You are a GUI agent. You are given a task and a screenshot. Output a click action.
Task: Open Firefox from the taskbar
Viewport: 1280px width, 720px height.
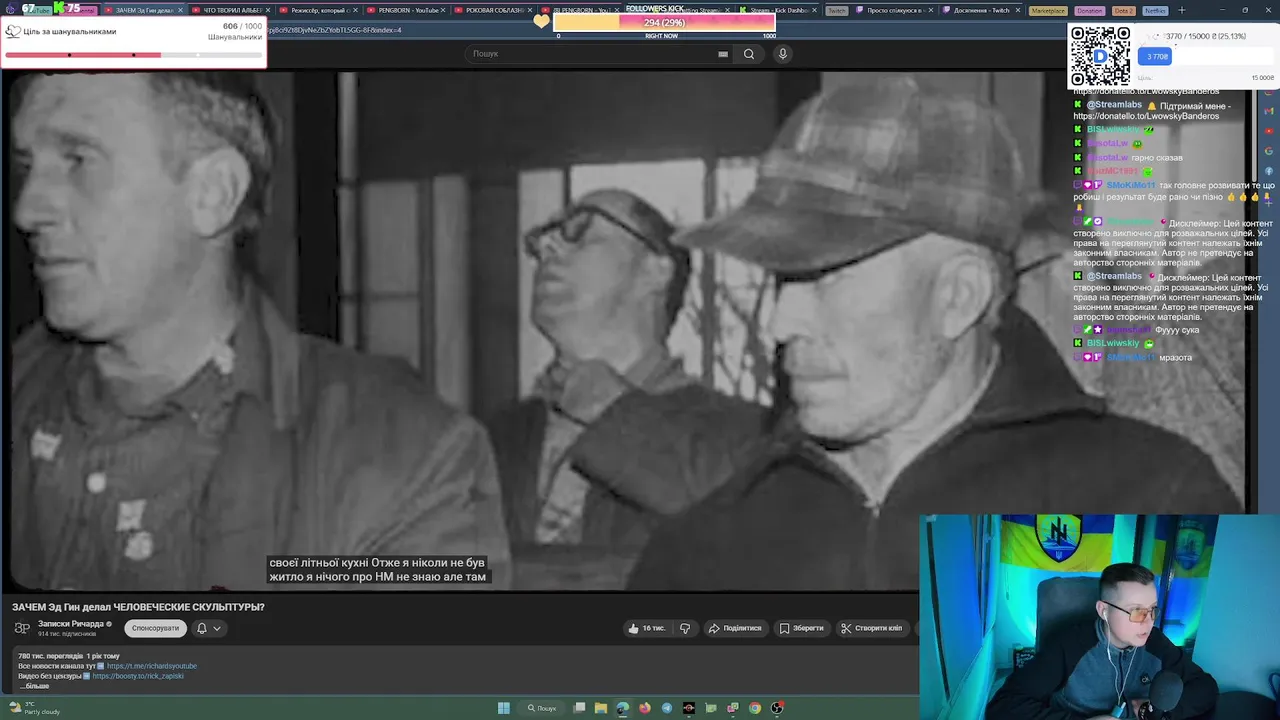point(645,708)
